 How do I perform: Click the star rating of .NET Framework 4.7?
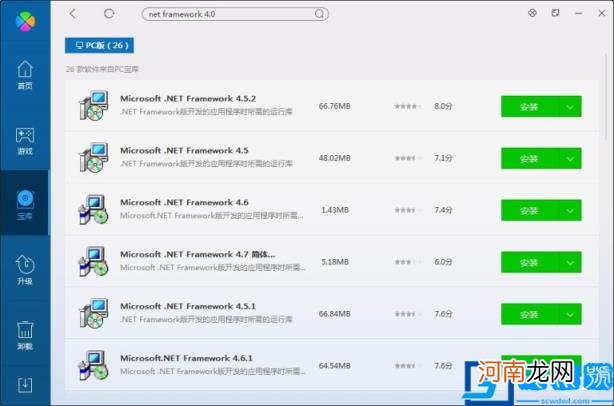tap(408, 262)
